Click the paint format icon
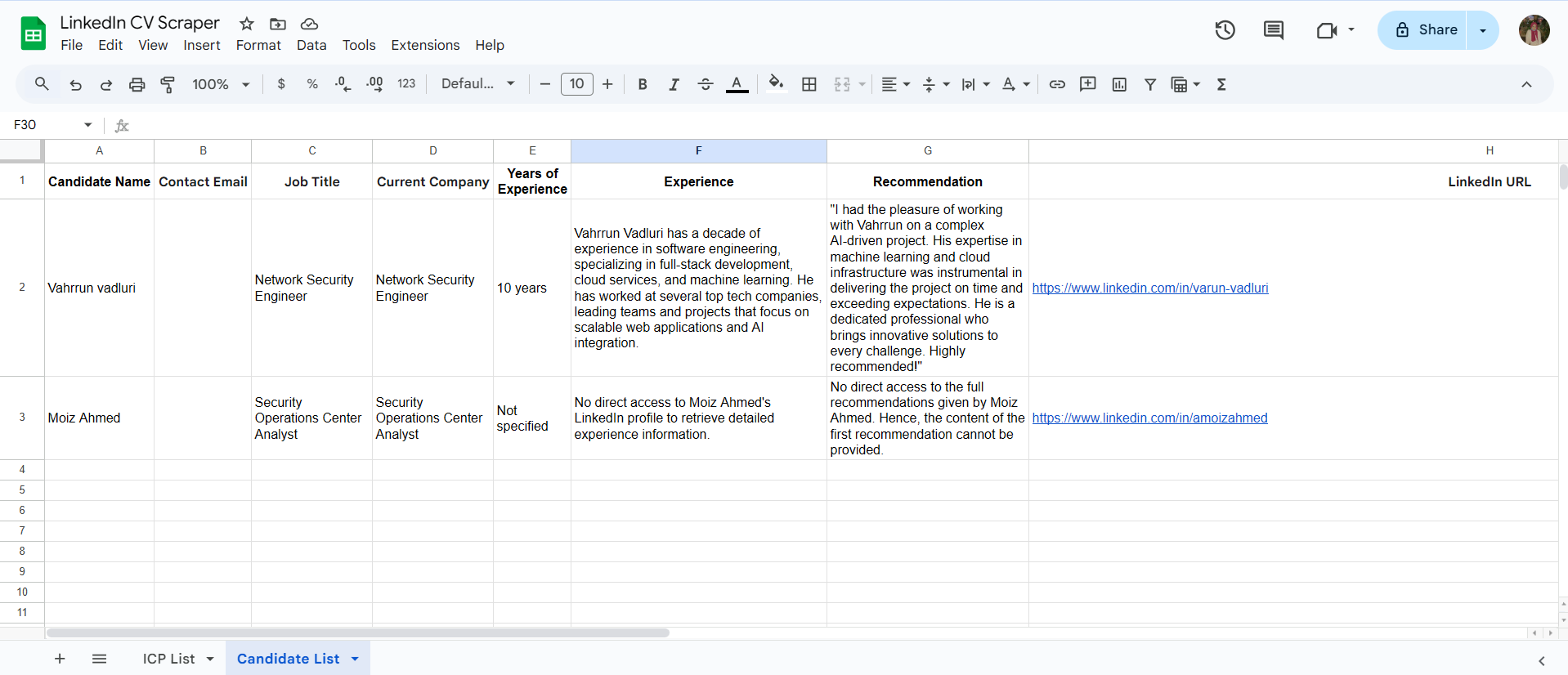 pyautogui.click(x=168, y=84)
